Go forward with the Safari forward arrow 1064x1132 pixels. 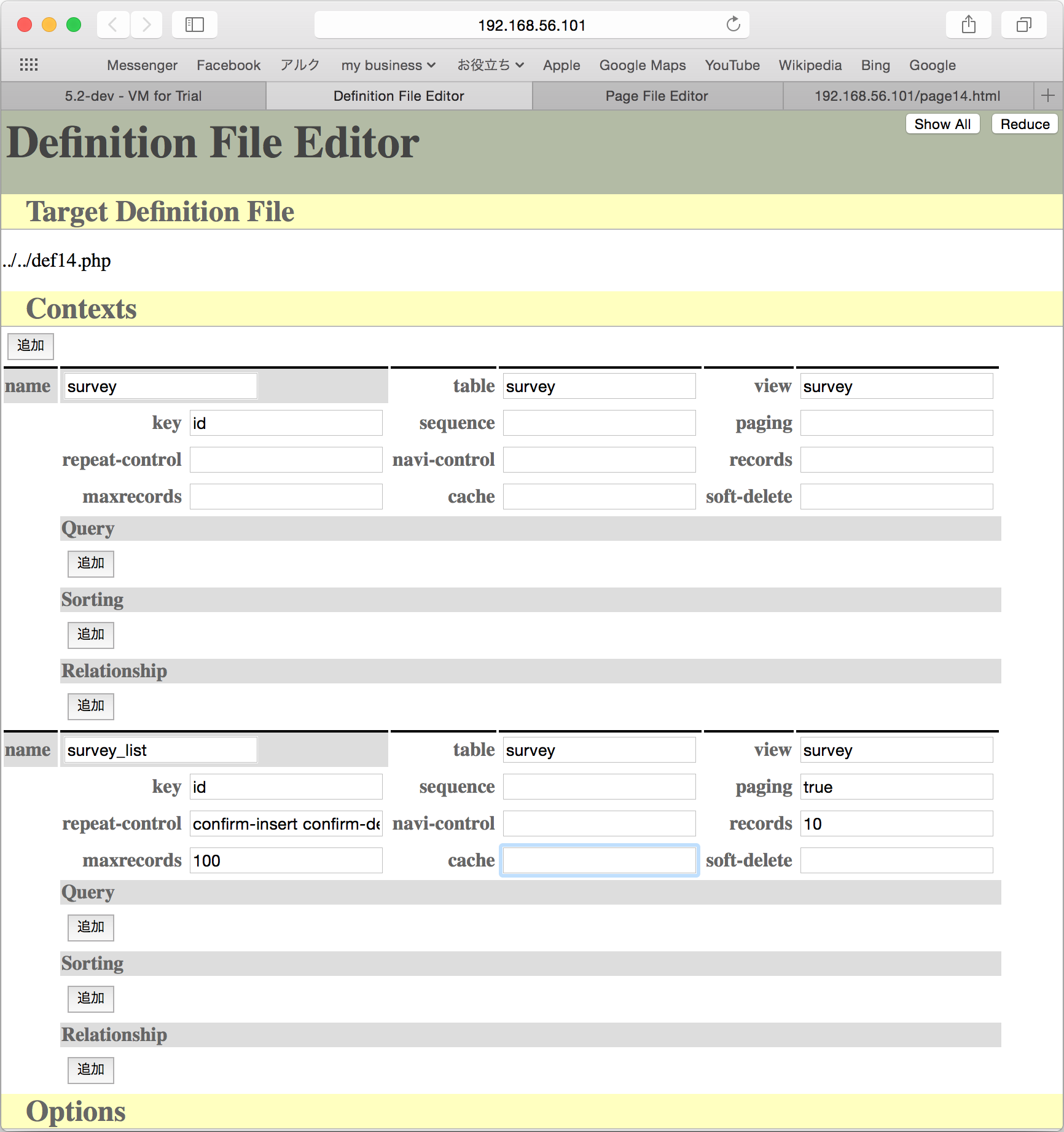[146, 25]
